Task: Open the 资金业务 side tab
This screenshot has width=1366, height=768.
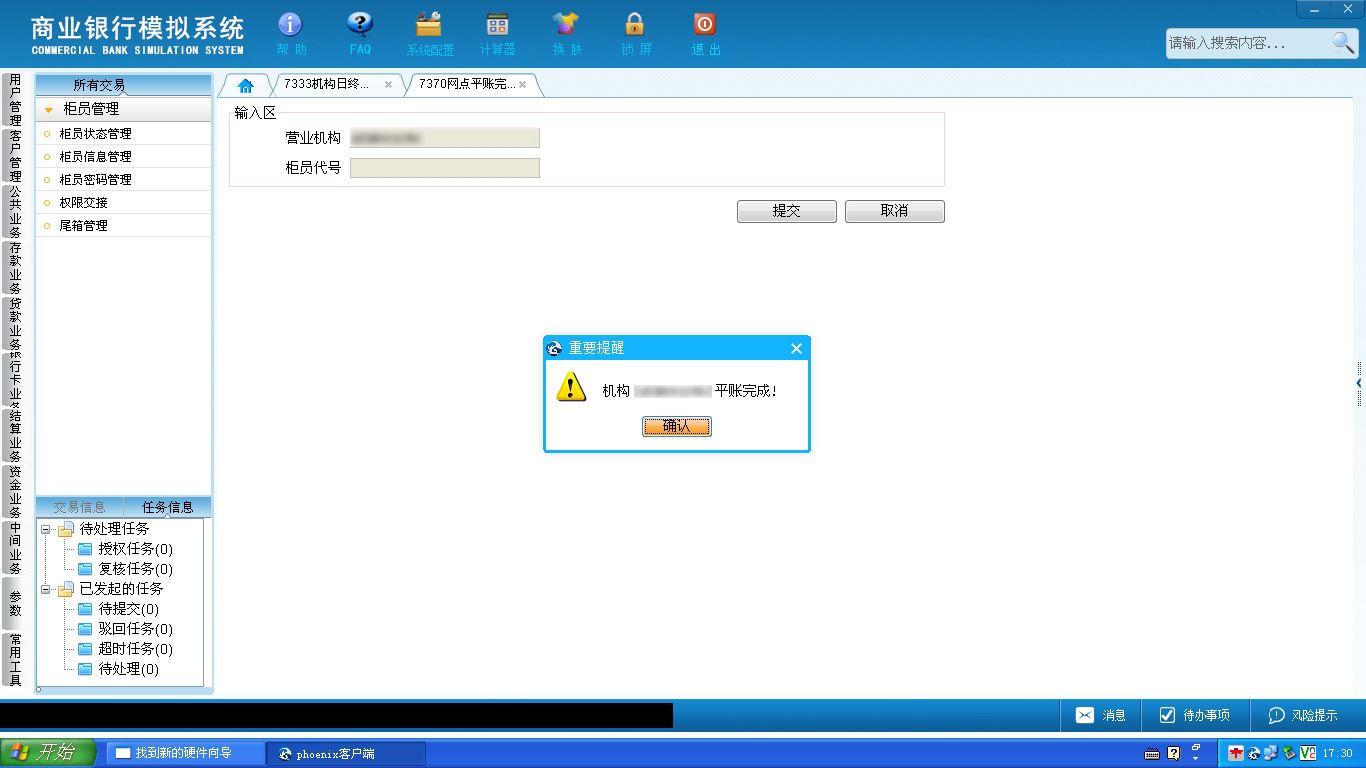Action: click(14, 492)
